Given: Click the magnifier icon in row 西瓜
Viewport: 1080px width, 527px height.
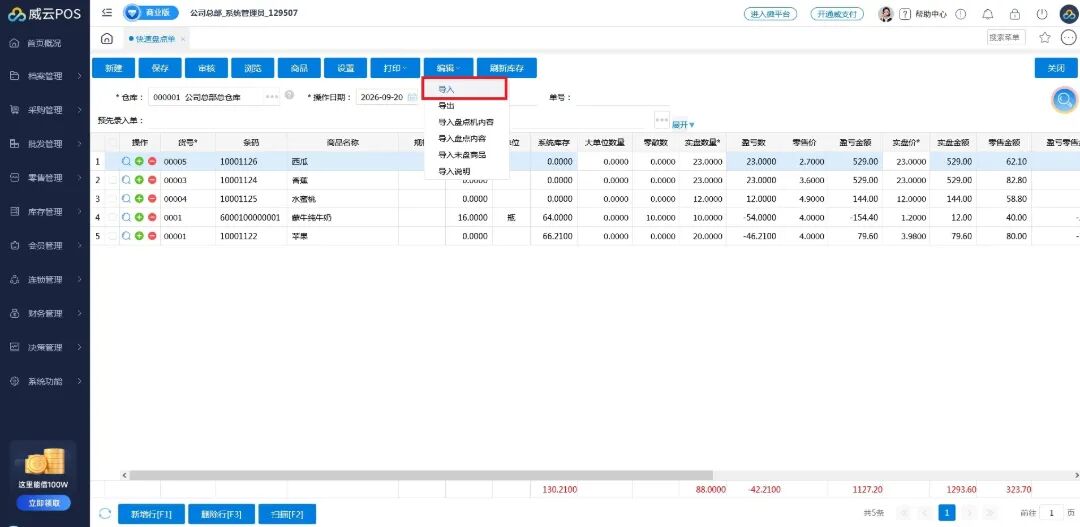Looking at the screenshot, I should pyautogui.click(x=126, y=161).
